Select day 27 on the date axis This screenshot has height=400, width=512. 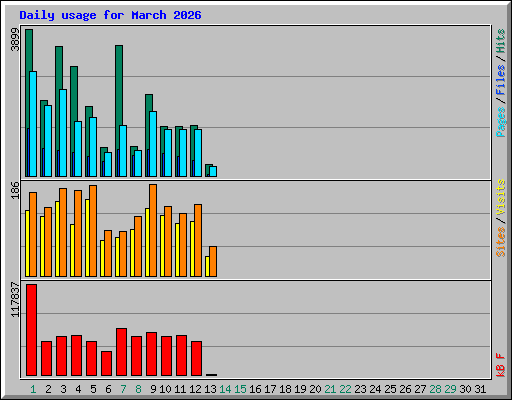pos(420,389)
